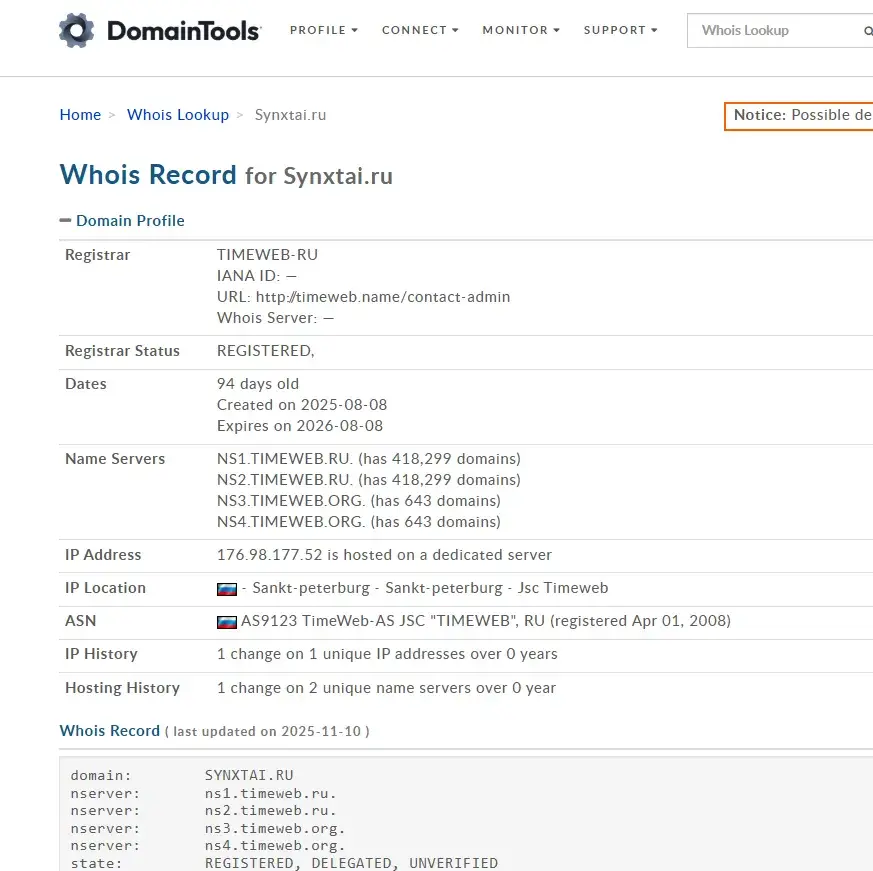Click the 'Whois Record for Synxtai.ru' page title
The height and width of the screenshot is (871, 873).
click(x=226, y=175)
